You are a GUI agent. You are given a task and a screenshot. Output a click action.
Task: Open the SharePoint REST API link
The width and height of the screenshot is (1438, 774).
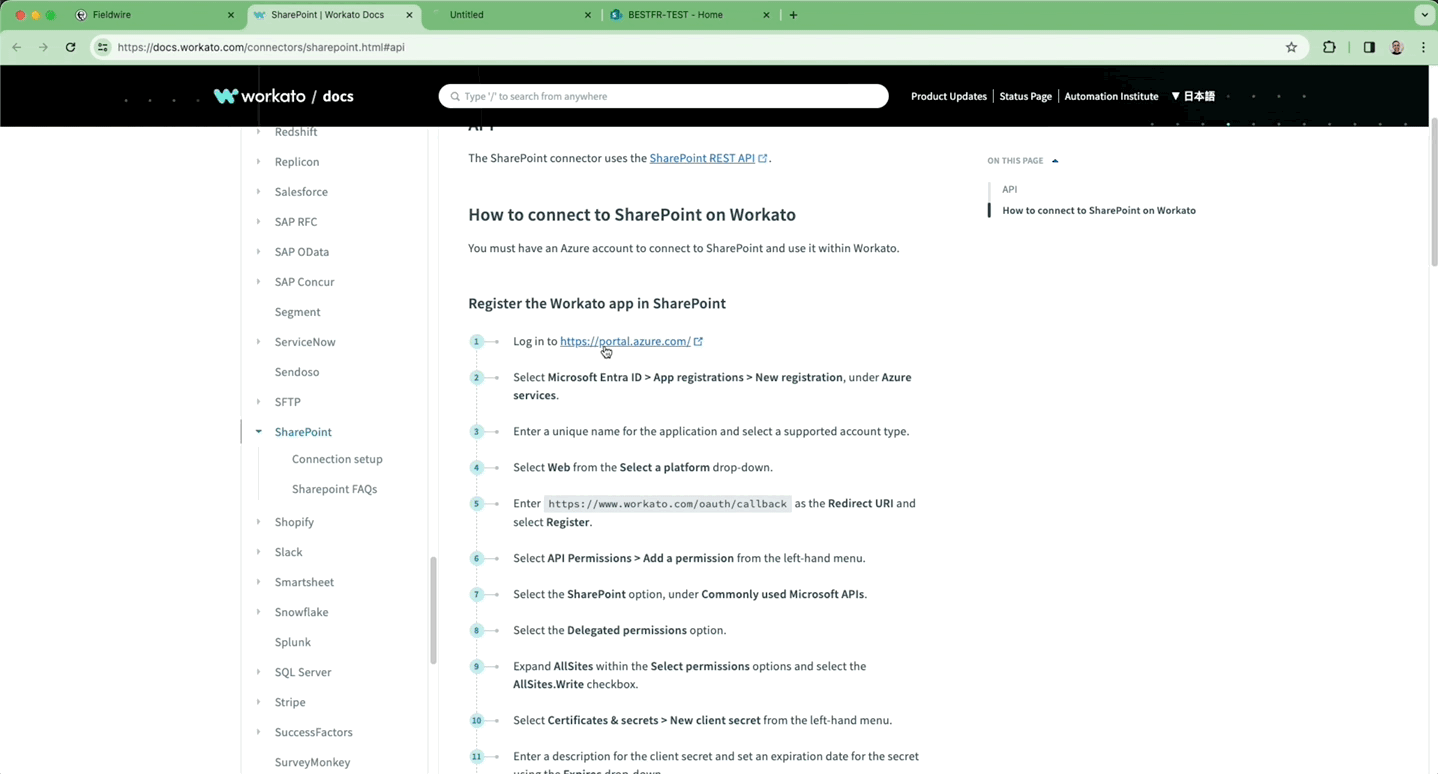[x=701, y=157]
